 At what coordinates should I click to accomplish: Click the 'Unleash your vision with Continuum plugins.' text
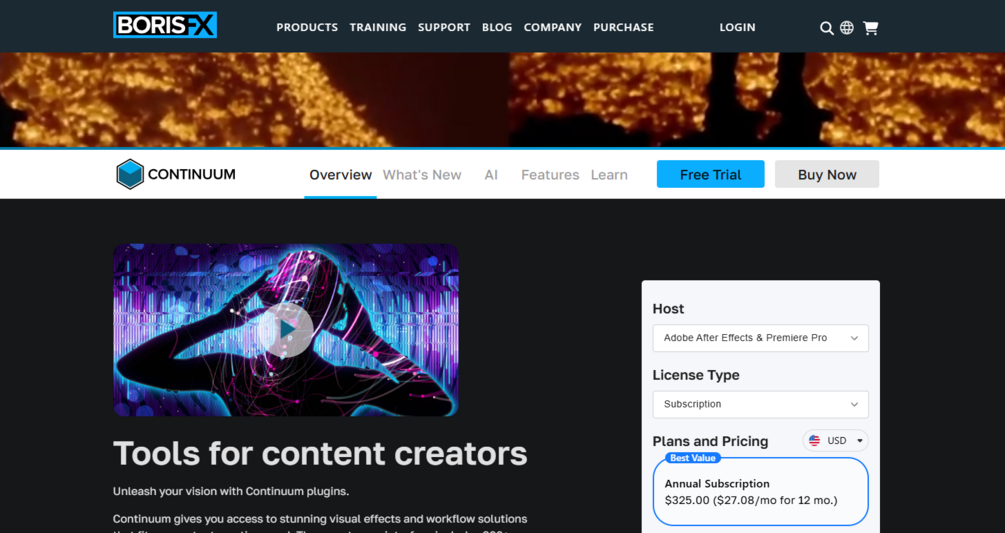231,491
